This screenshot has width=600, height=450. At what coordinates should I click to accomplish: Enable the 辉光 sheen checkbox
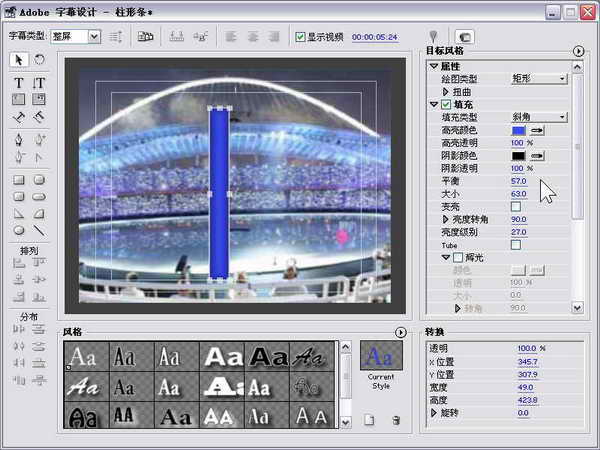tap(458, 258)
